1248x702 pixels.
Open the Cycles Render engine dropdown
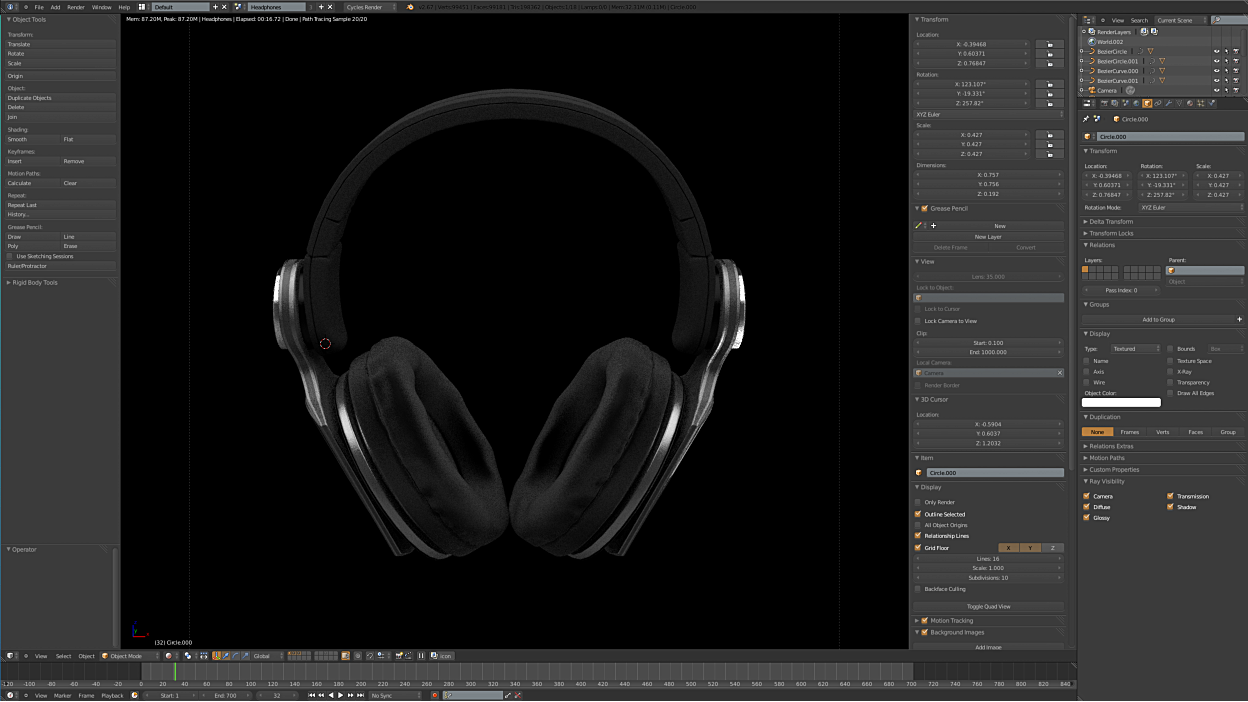369,7
